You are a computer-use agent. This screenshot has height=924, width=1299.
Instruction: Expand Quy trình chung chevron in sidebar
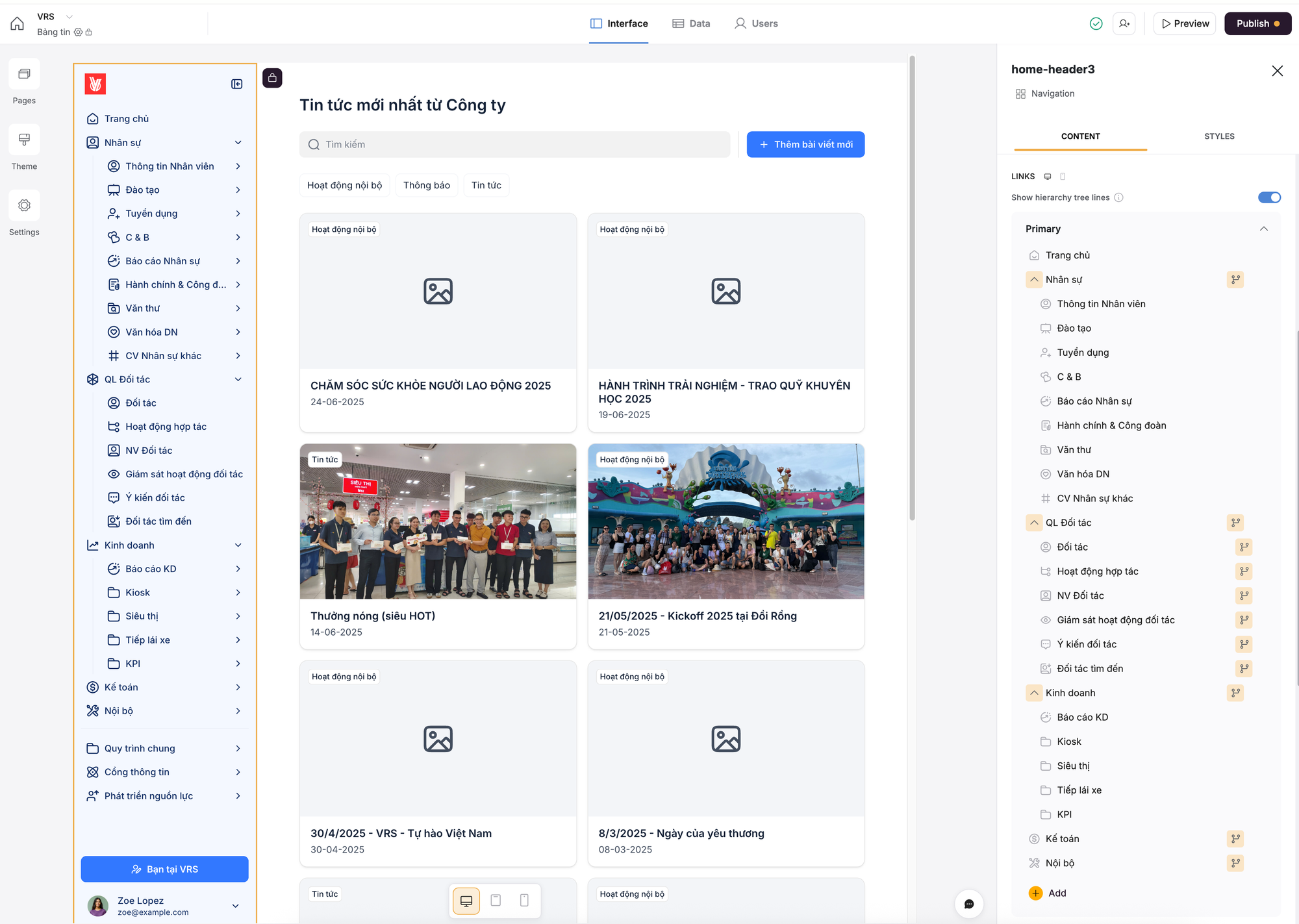(x=238, y=749)
